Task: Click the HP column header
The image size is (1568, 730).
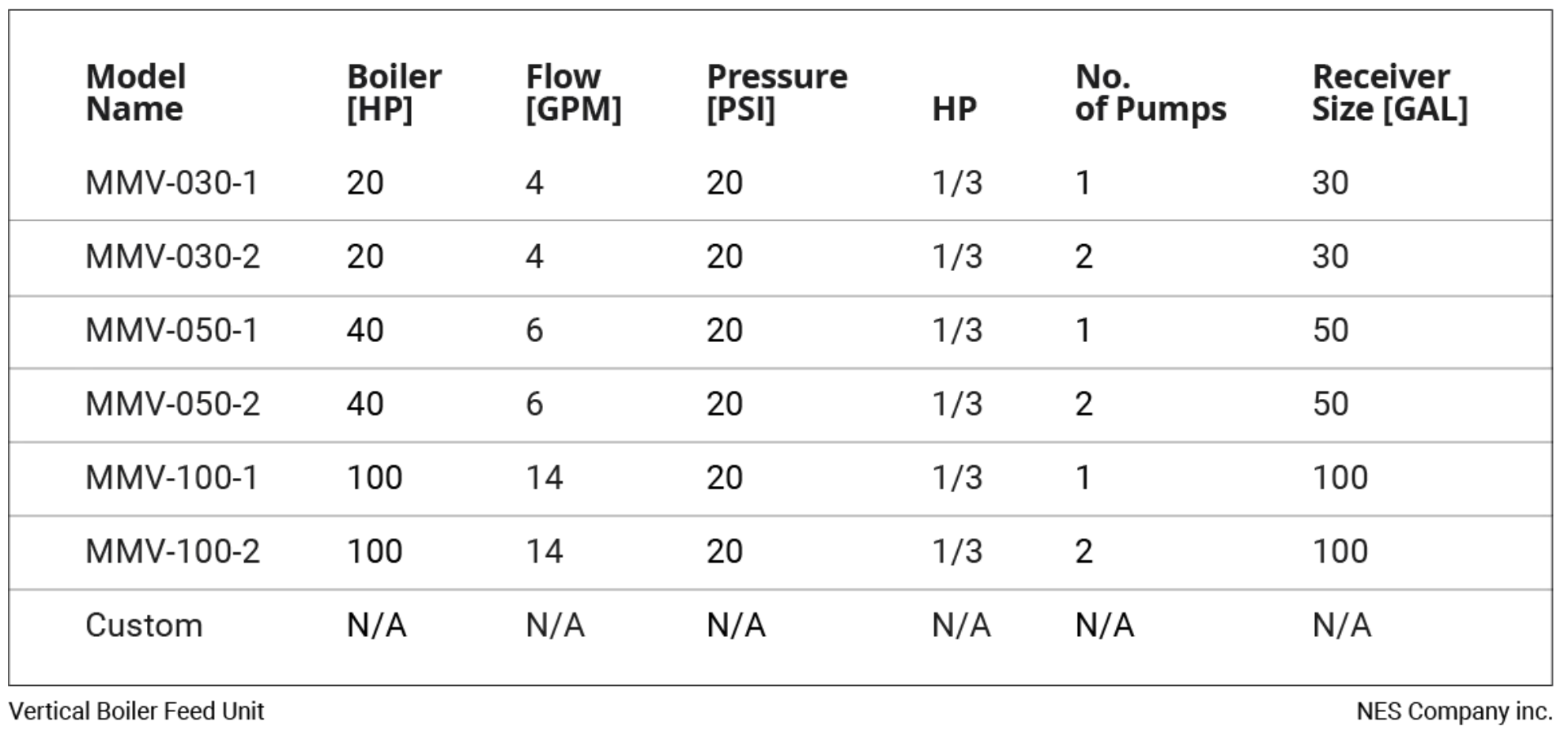Action: (954, 109)
